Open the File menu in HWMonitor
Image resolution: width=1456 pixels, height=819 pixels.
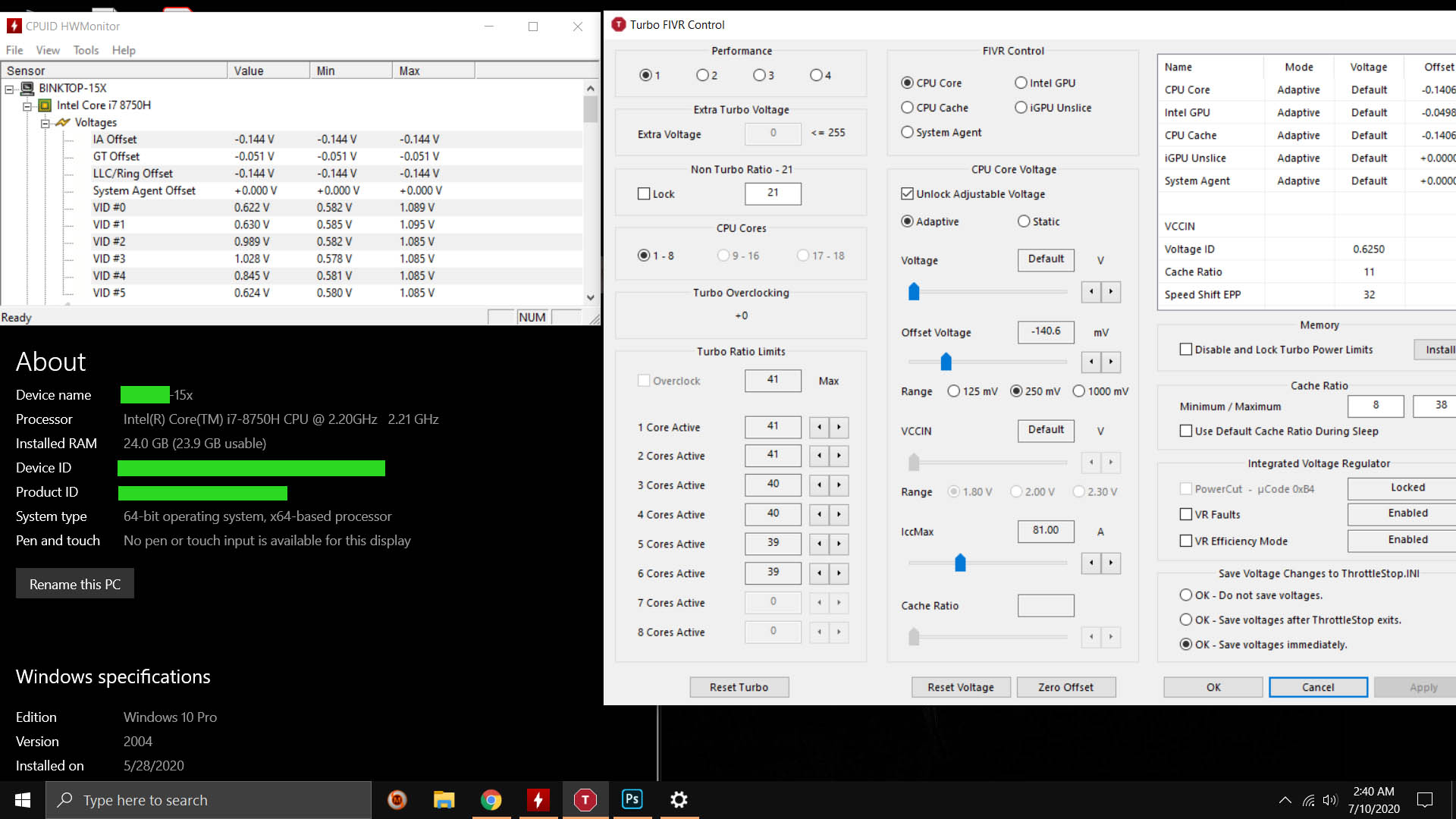click(x=14, y=50)
